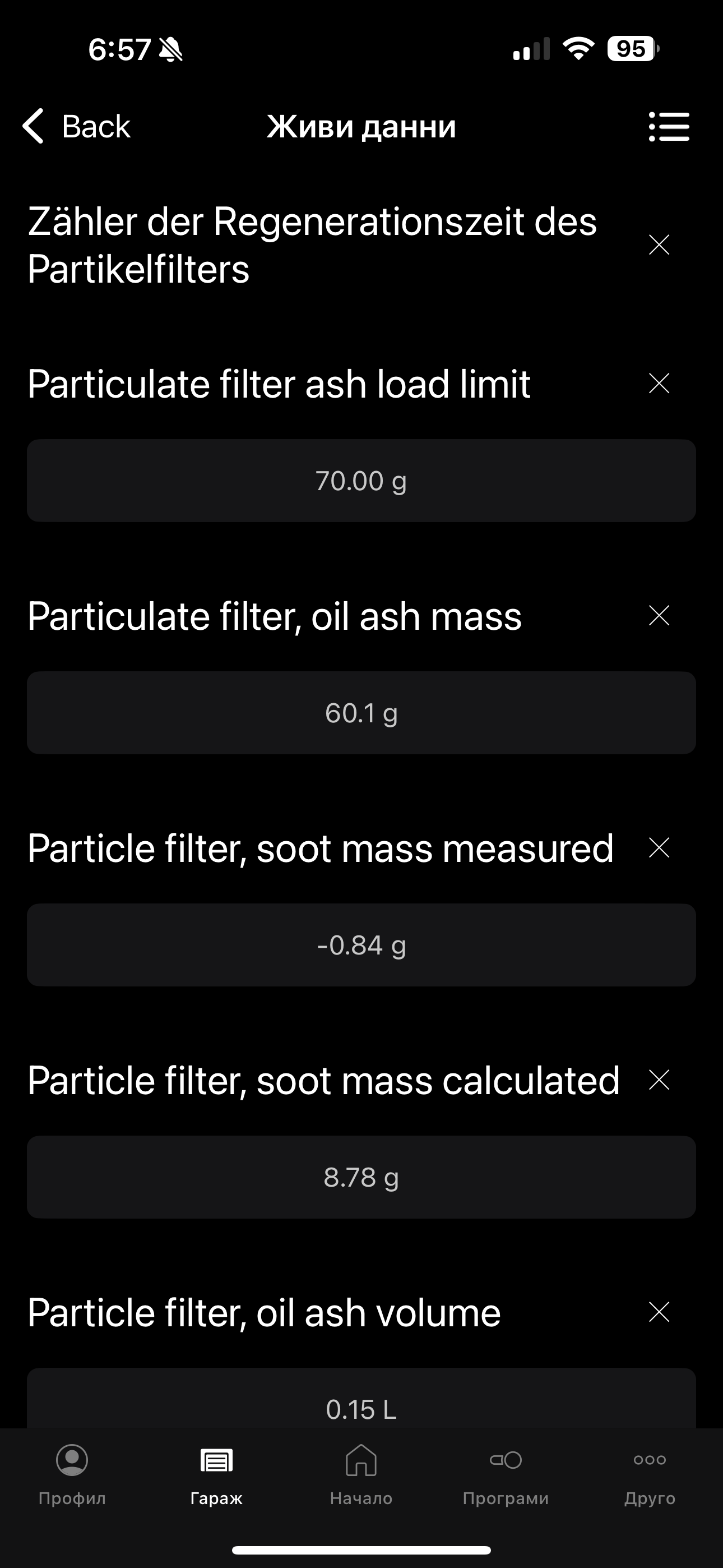Open the list menu icon top right
The height and width of the screenshot is (1568, 723).
668,127
